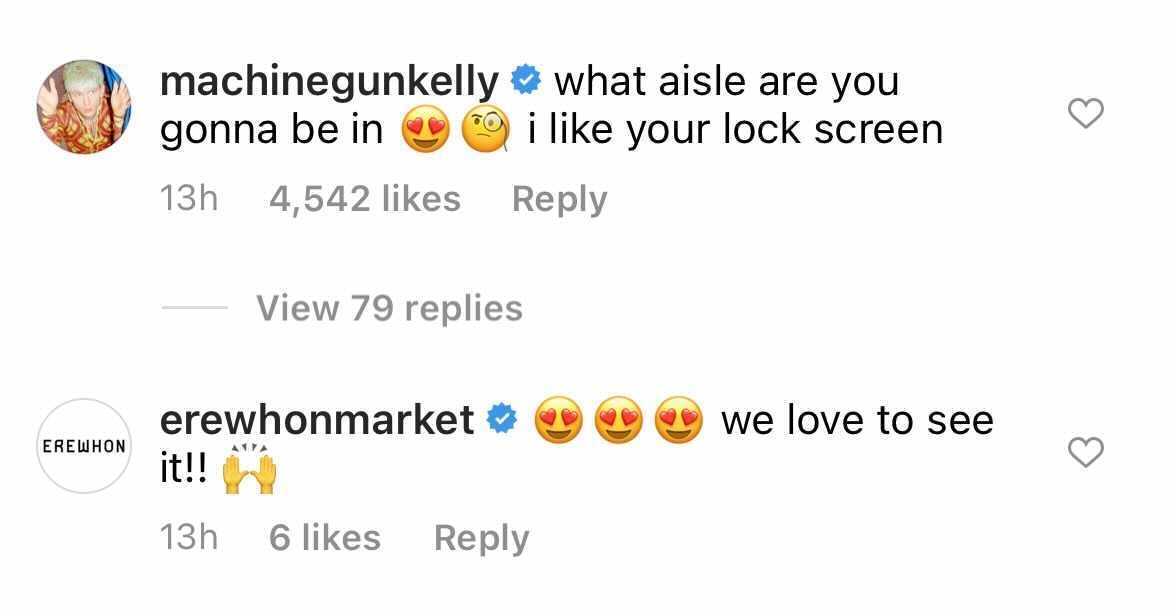Image resolution: width=1170 pixels, height=615 pixels.
Task: Click erewhonmarket's verified badge
Action: (500, 419)
